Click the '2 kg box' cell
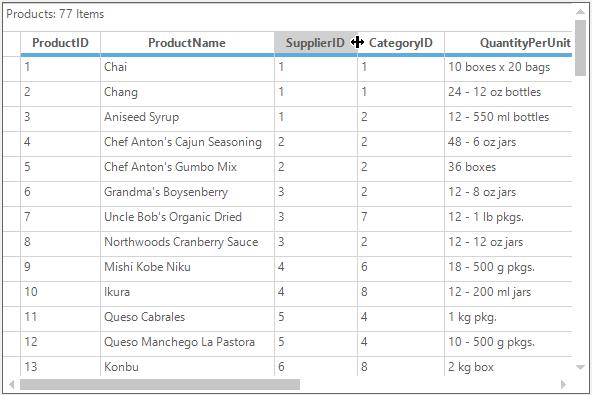This screenshot has height=395, width=592. coord(508,366)
